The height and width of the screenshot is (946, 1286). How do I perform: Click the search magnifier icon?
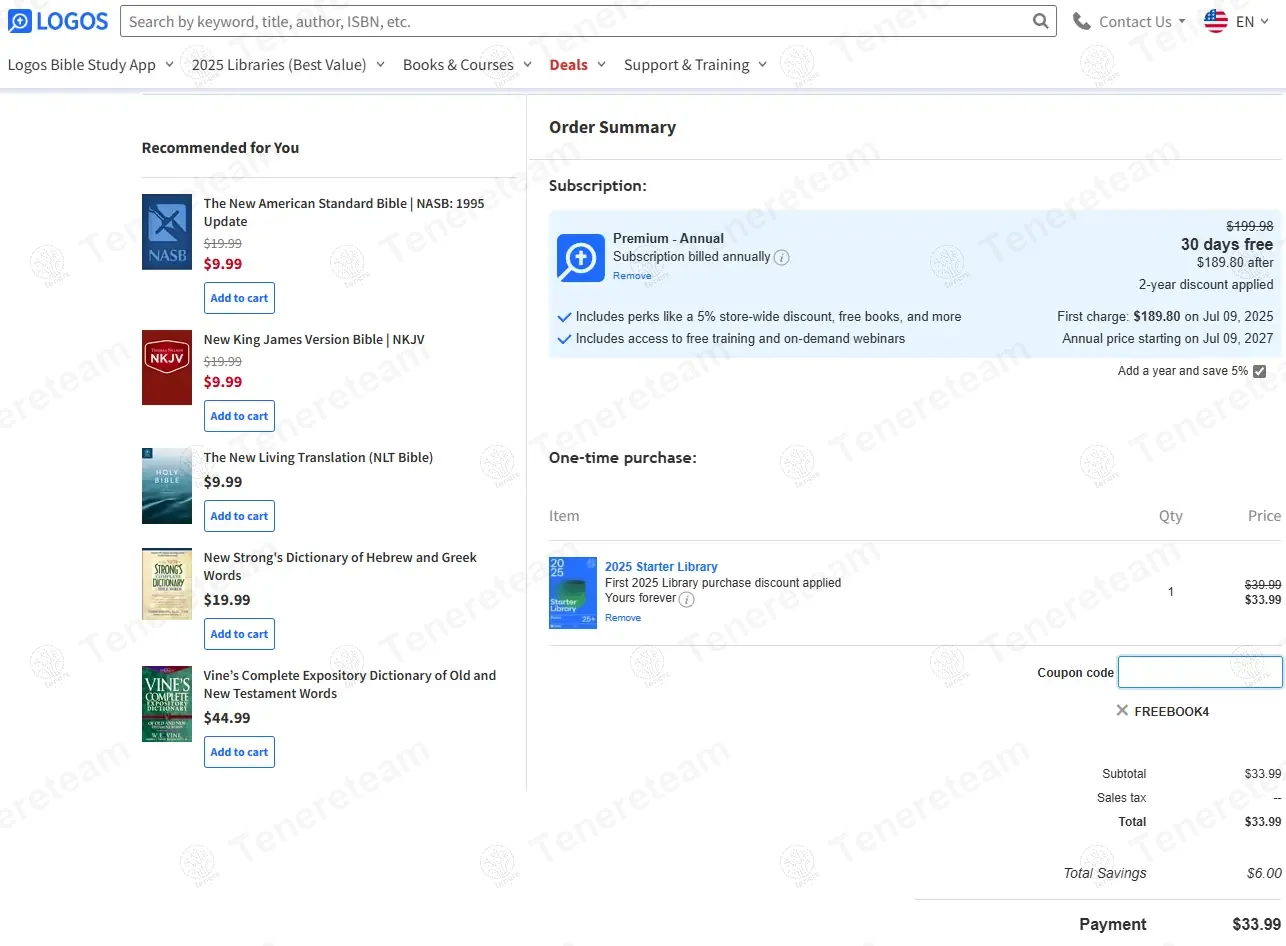click(1041, 21)
